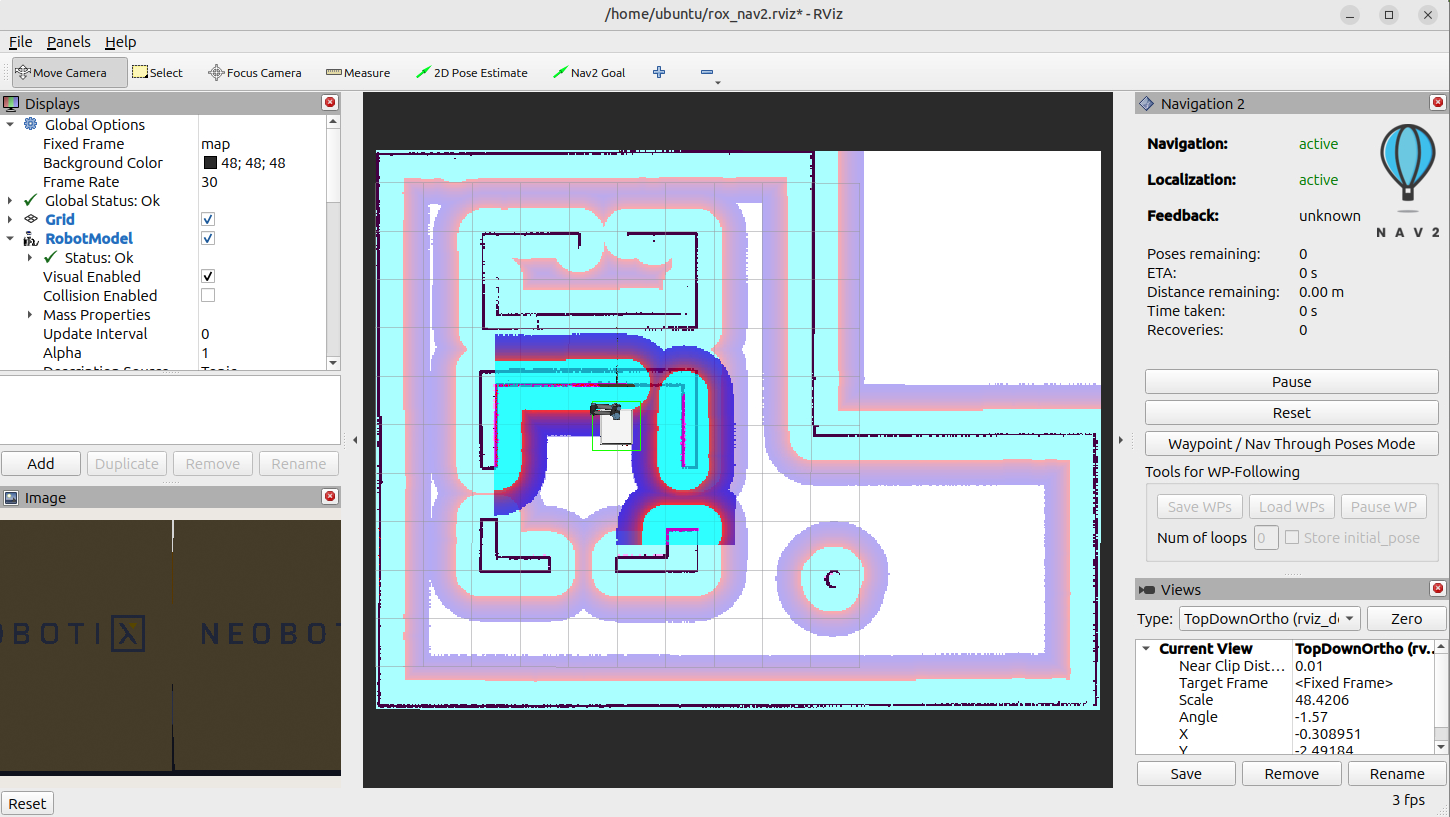The image size is (1450, 817).
Task: Collapse the RobotModel display node
Action: coord(11,238)
